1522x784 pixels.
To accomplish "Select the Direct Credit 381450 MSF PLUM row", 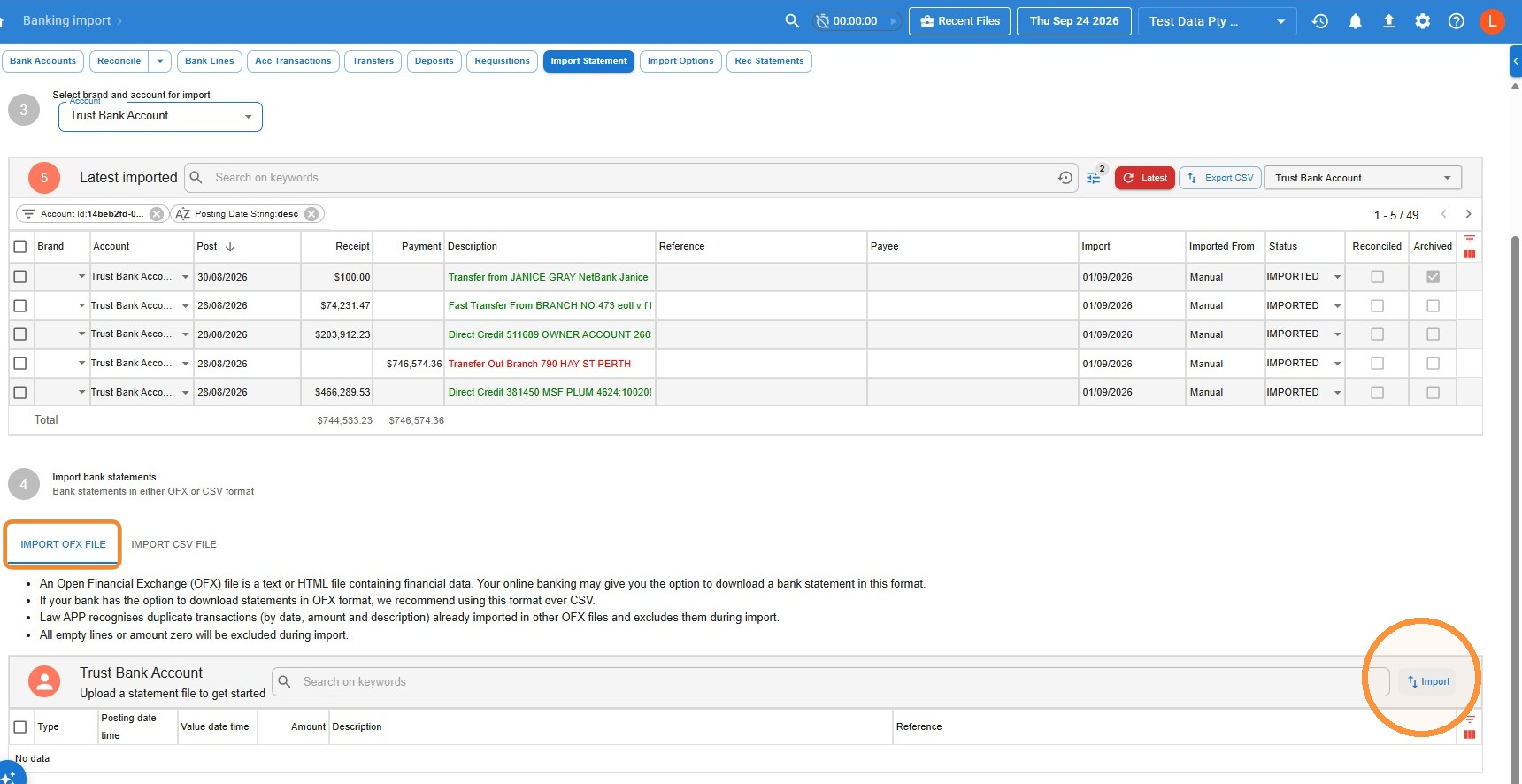I will pos(20,392).
